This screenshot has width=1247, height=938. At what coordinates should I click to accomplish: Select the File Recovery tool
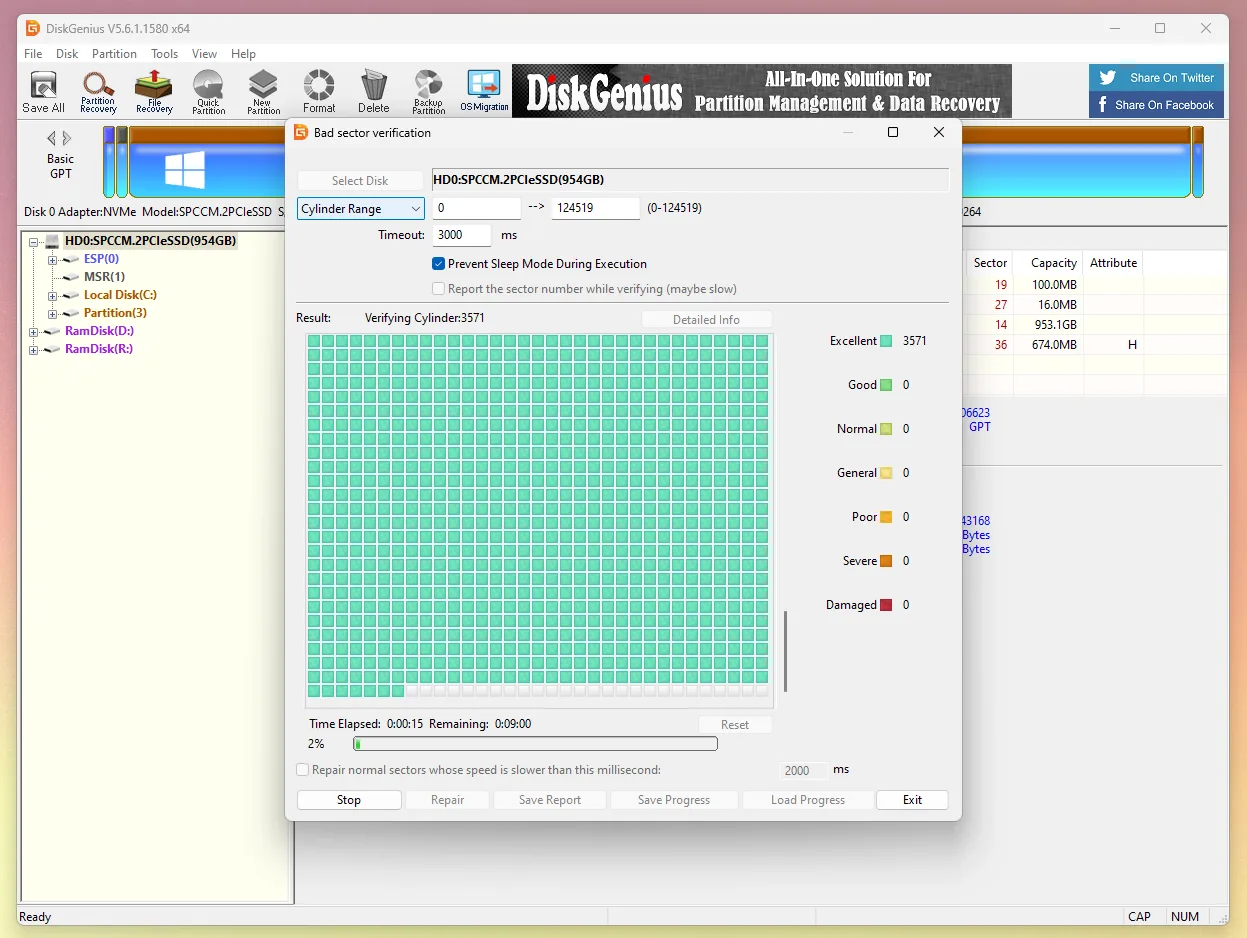tap(153, 91)
